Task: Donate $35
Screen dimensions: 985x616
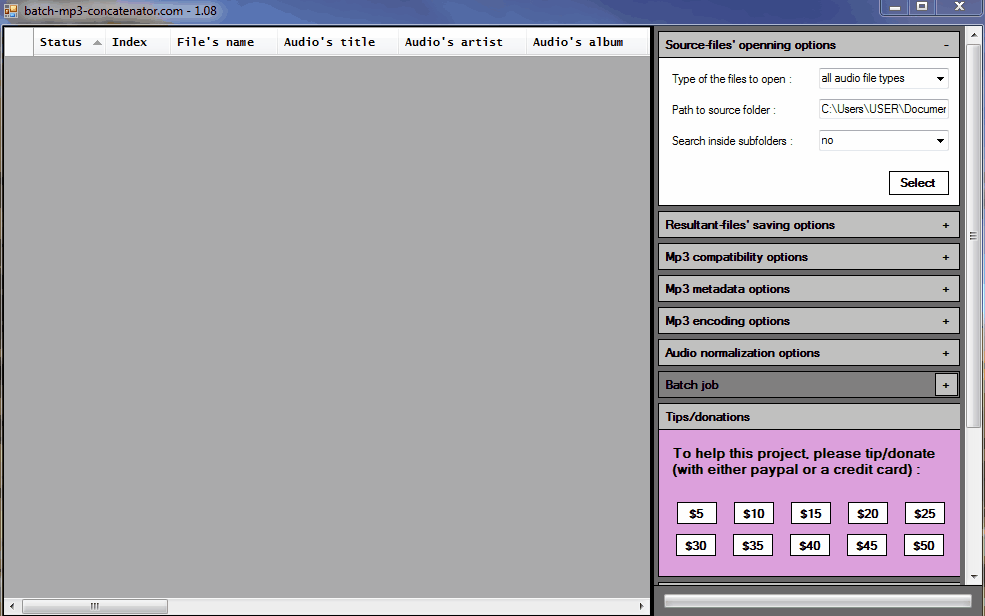Action: (x=753, y=546)
